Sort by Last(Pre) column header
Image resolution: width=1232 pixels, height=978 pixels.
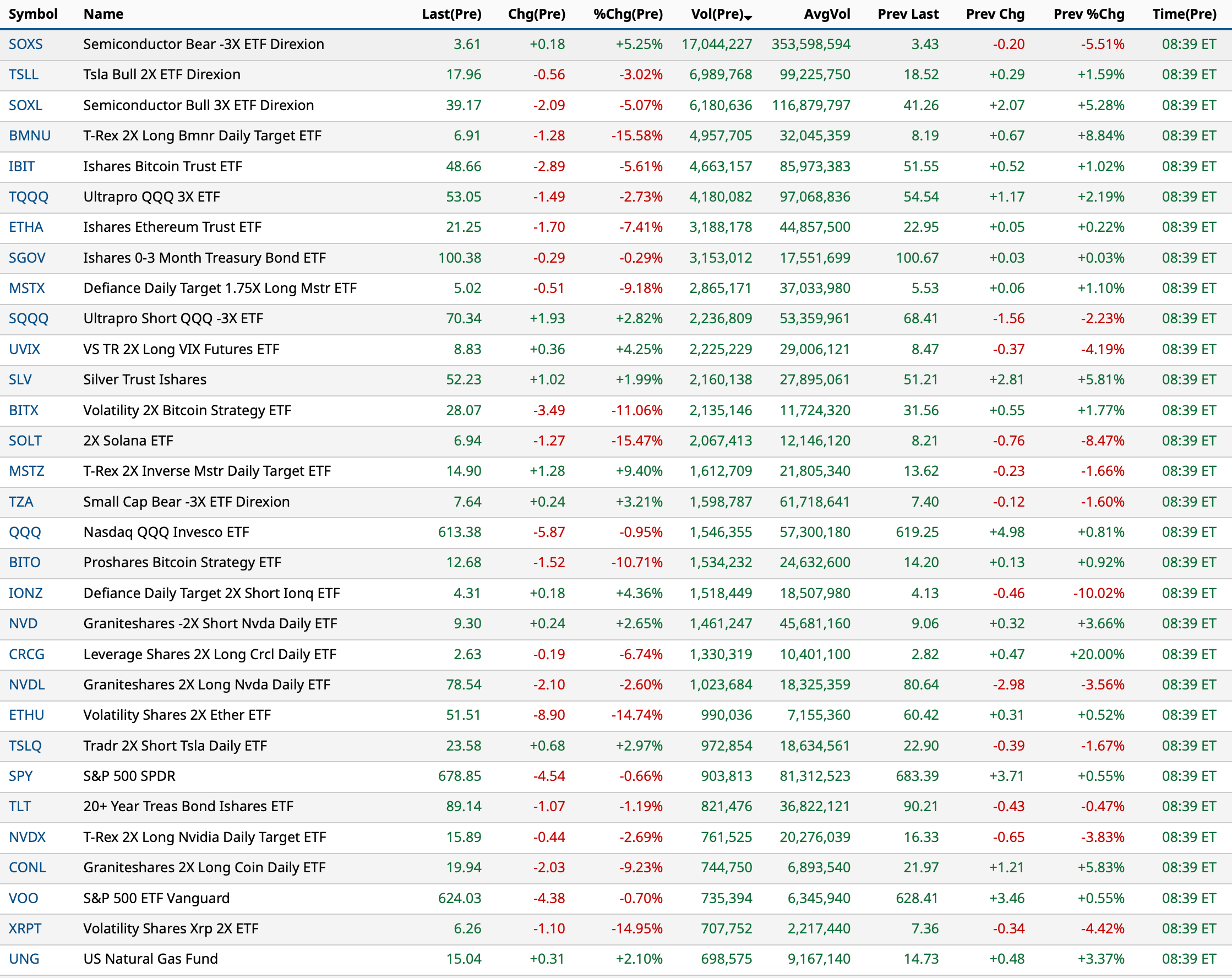click(451, 14)
